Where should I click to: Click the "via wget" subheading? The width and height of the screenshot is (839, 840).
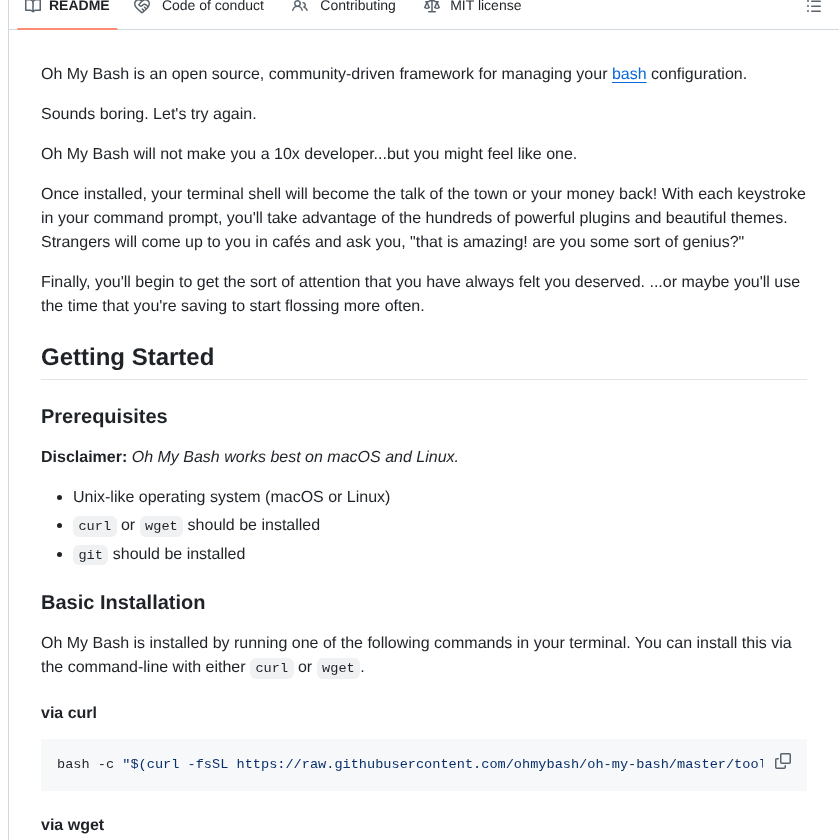click(72, 825)
